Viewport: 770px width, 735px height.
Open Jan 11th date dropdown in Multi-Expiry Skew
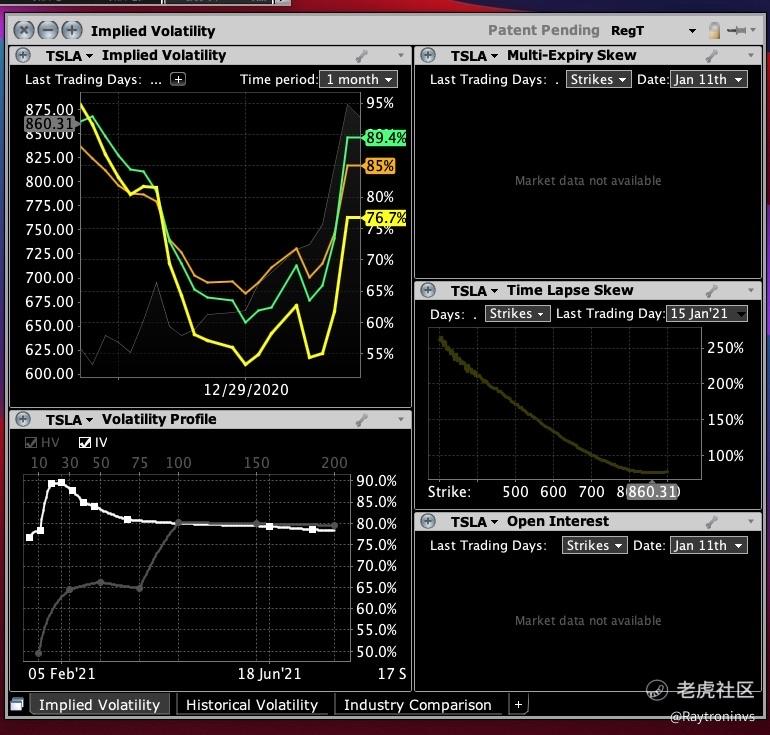[x=709, y=80]
